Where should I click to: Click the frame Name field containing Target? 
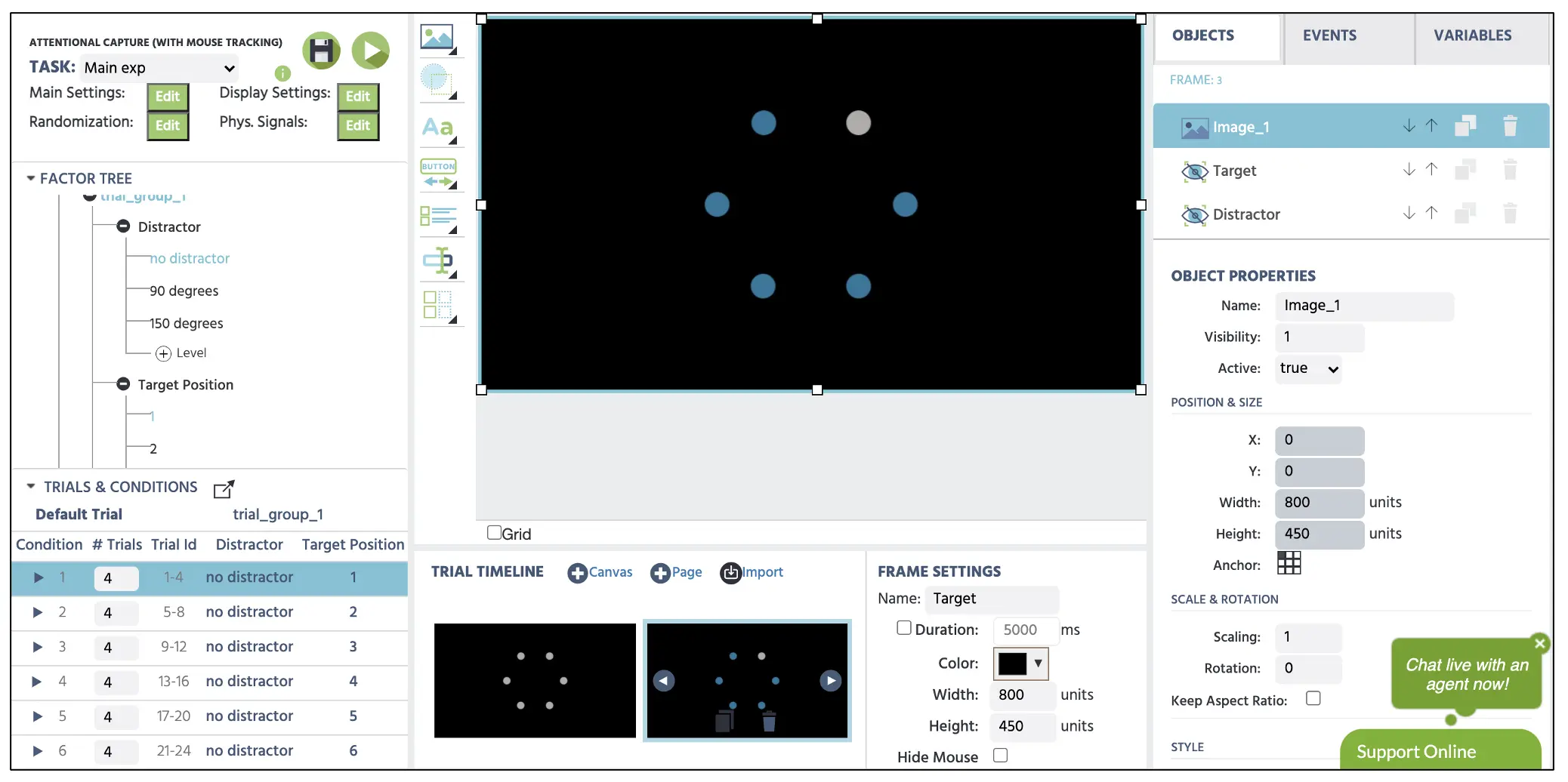point(992,599)
